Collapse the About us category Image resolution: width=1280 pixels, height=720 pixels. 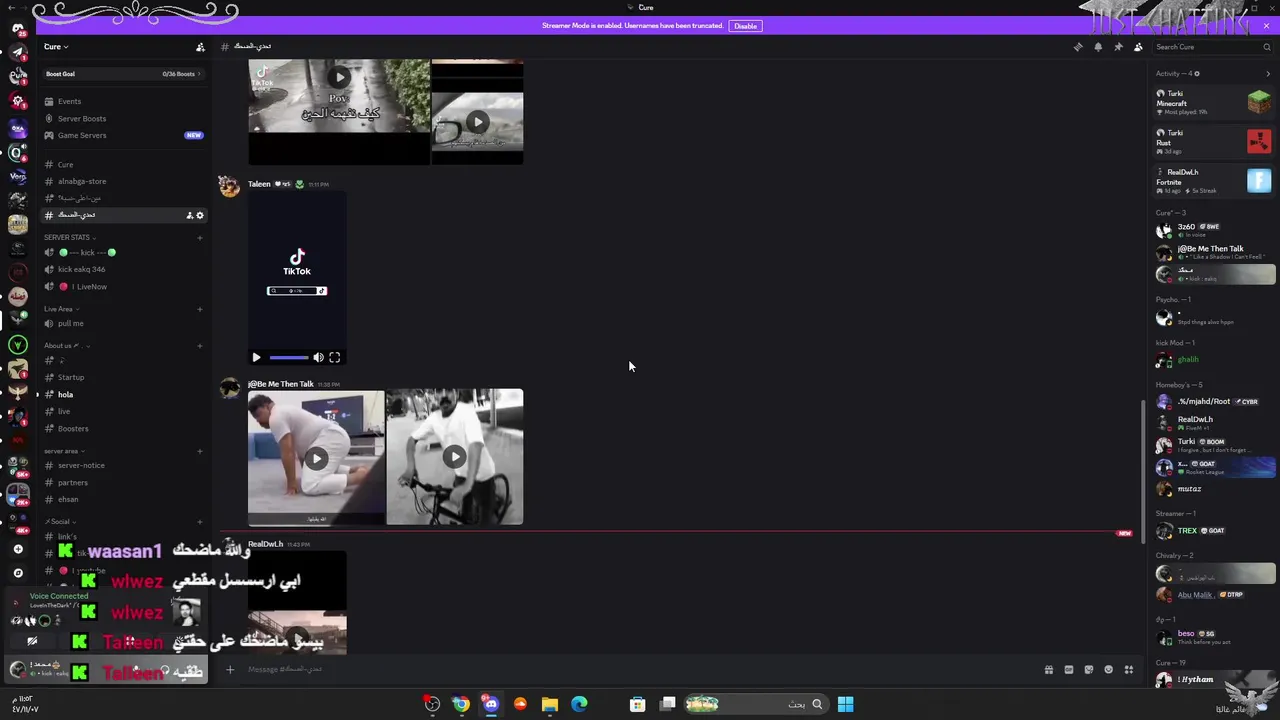(65, 345)
